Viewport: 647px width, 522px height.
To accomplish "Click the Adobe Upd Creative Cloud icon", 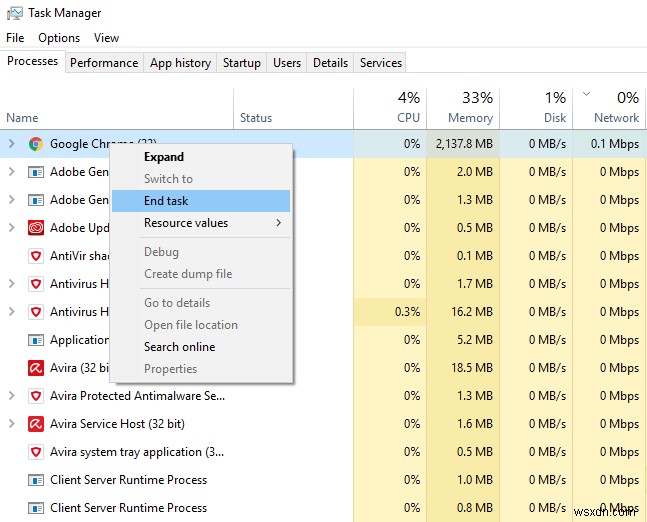I will 36,228.
